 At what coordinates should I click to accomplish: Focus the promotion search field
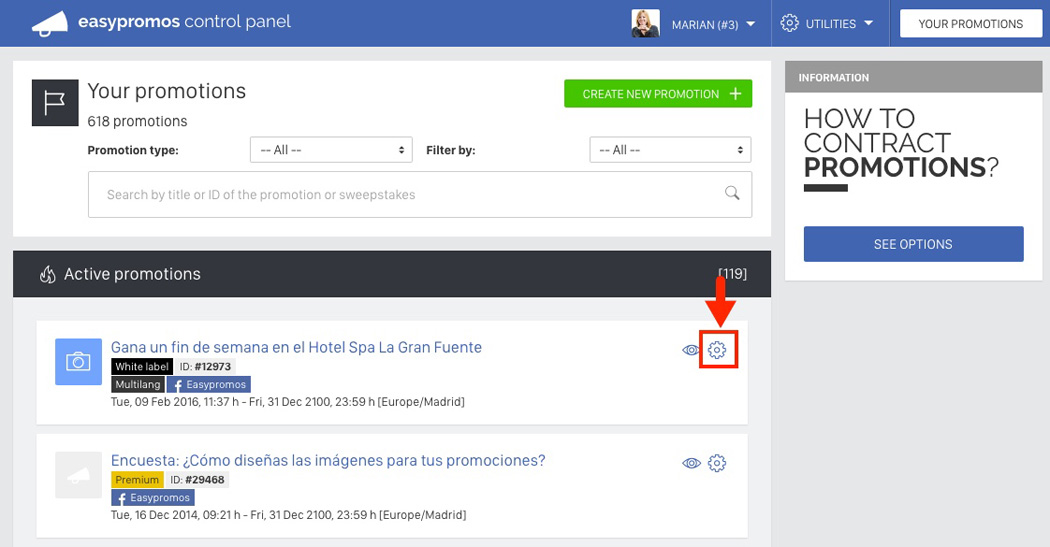coord(420,195)
